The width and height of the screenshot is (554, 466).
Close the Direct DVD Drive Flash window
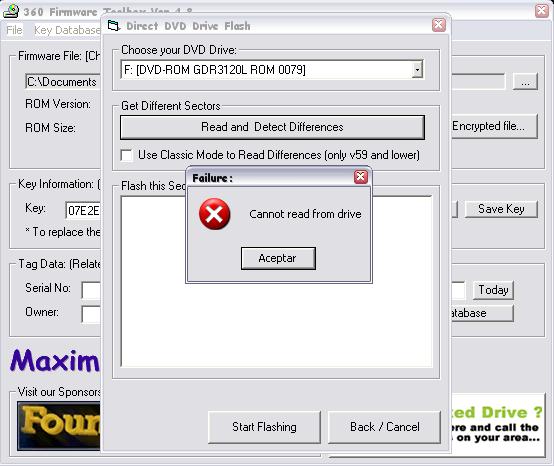439,25
